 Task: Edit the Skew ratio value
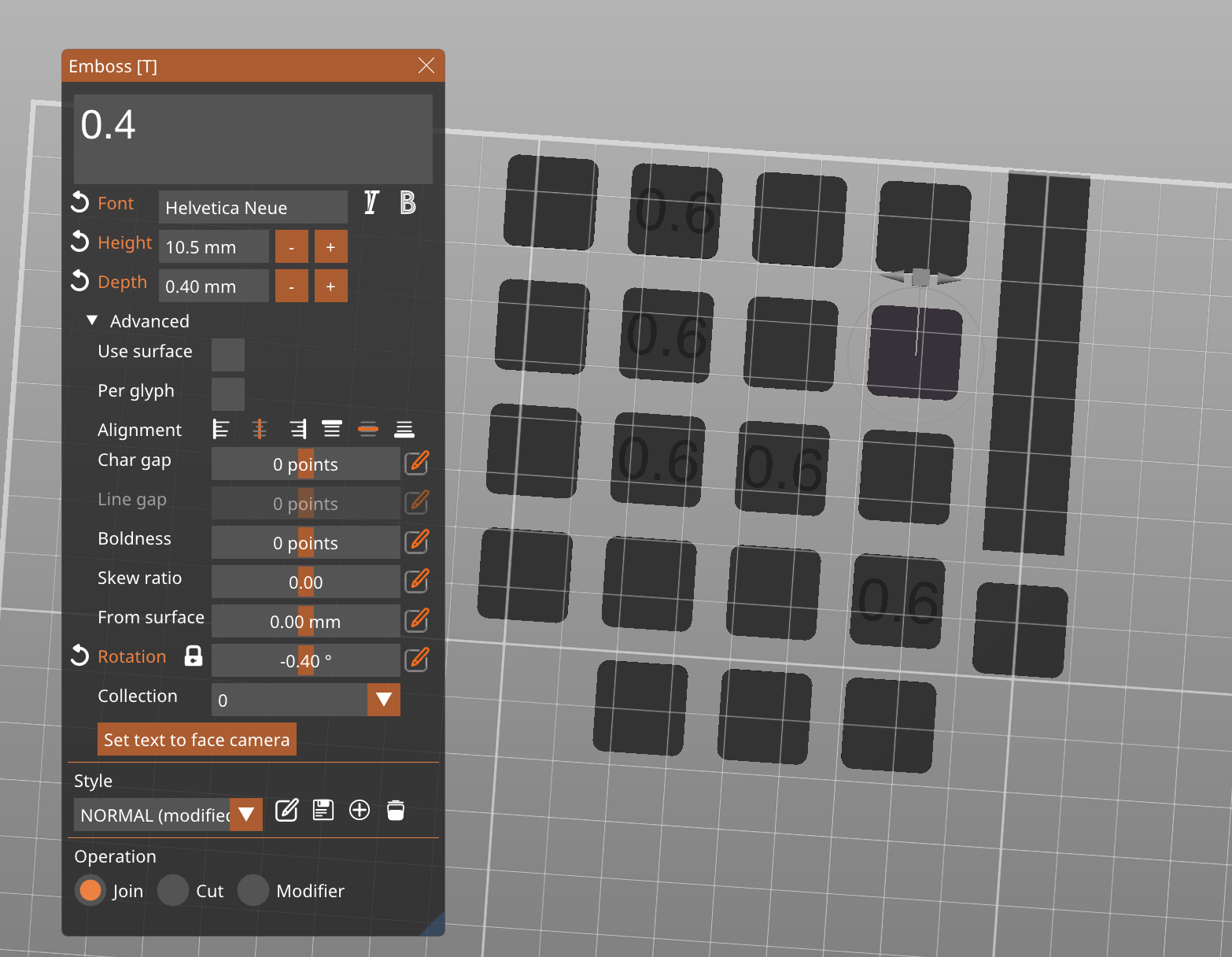(417, 581)
